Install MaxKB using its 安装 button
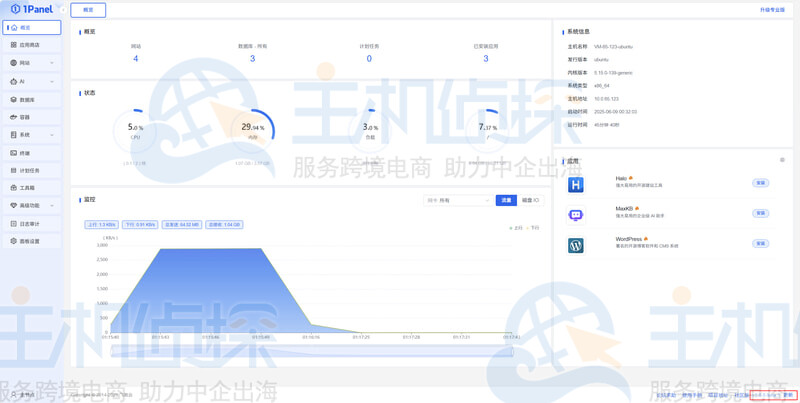This screenshot has width=800, height=403. click(760, 213)
